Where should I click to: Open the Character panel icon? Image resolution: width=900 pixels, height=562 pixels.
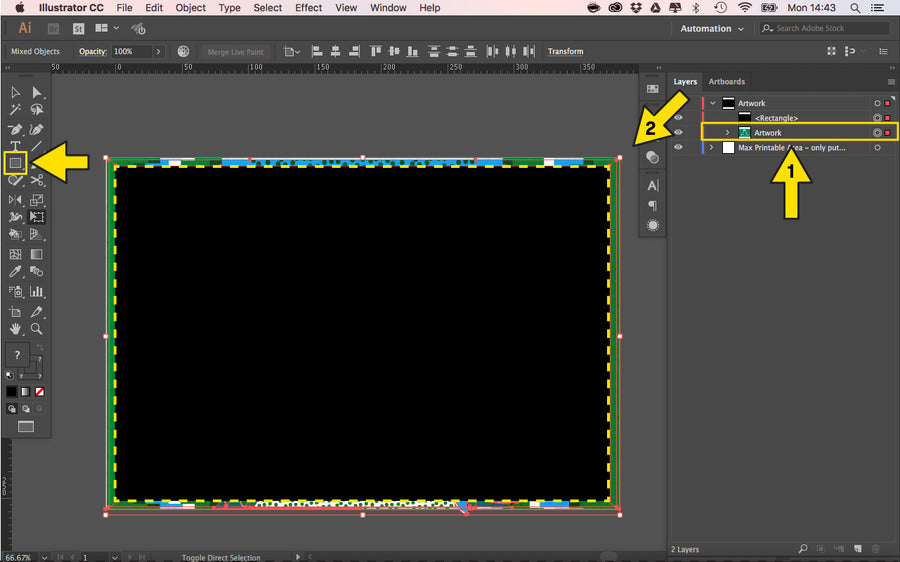tap(653, 185)
